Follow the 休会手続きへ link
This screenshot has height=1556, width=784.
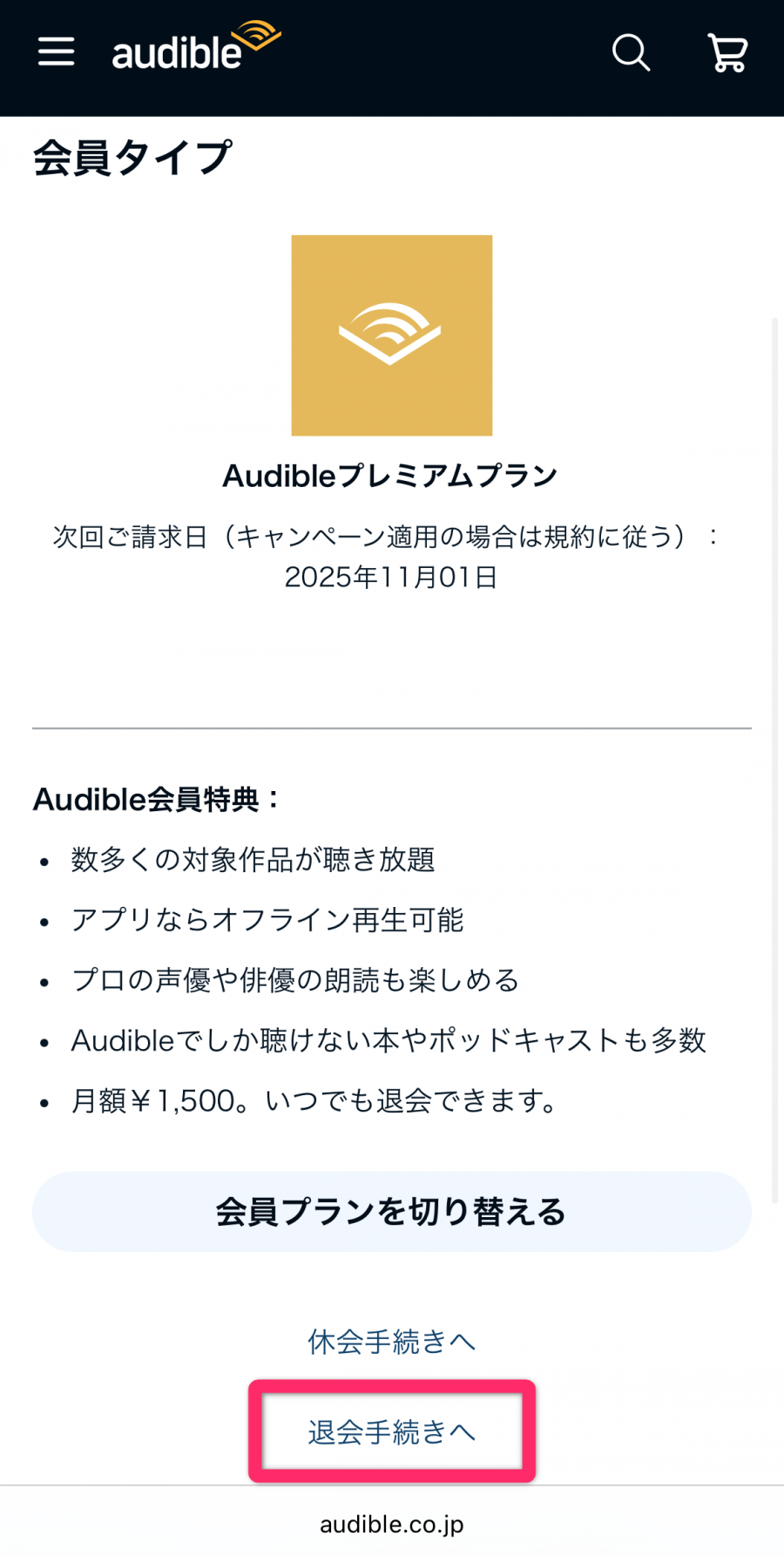click(x=391, y=1342)
